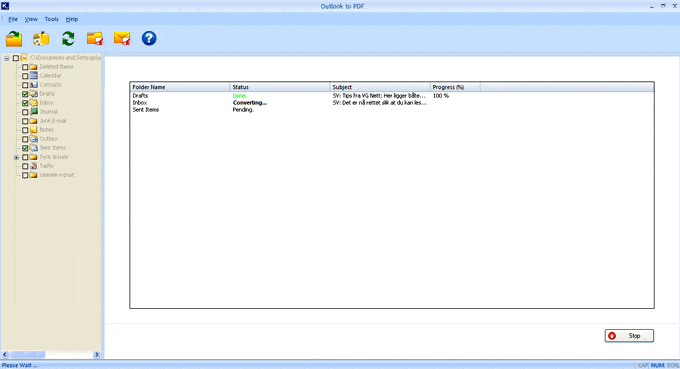Click the Status column header

pos(280,87)
